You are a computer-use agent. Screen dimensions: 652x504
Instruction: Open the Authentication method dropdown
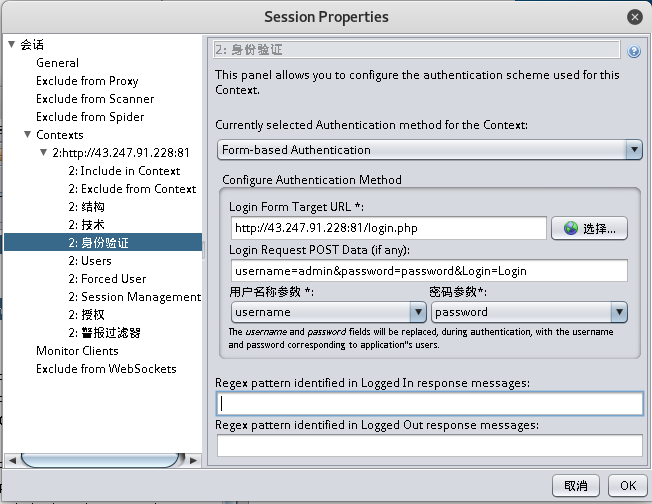click(x=634, y=150)
